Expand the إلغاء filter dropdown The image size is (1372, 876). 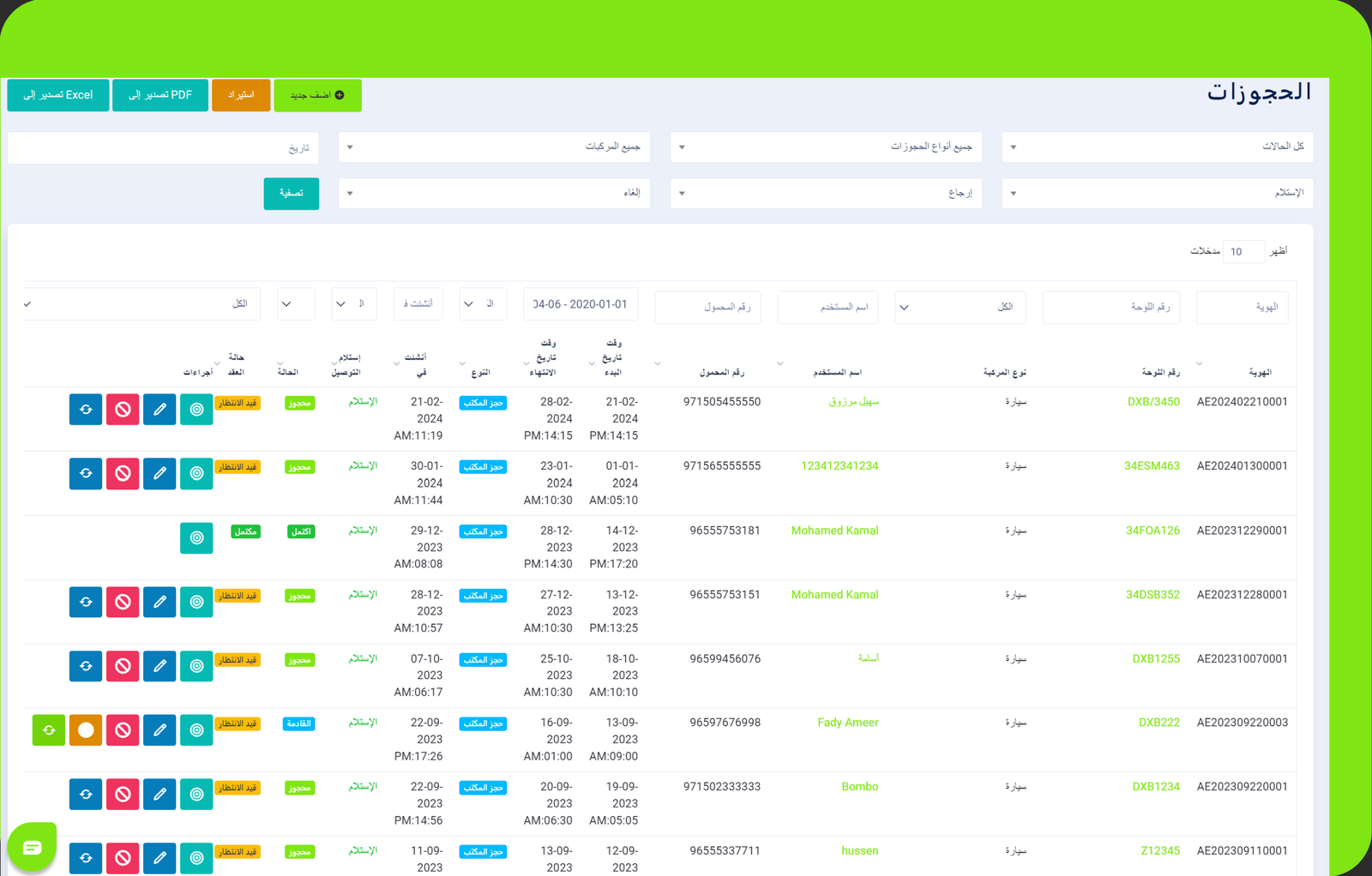[x=494, y=193]
